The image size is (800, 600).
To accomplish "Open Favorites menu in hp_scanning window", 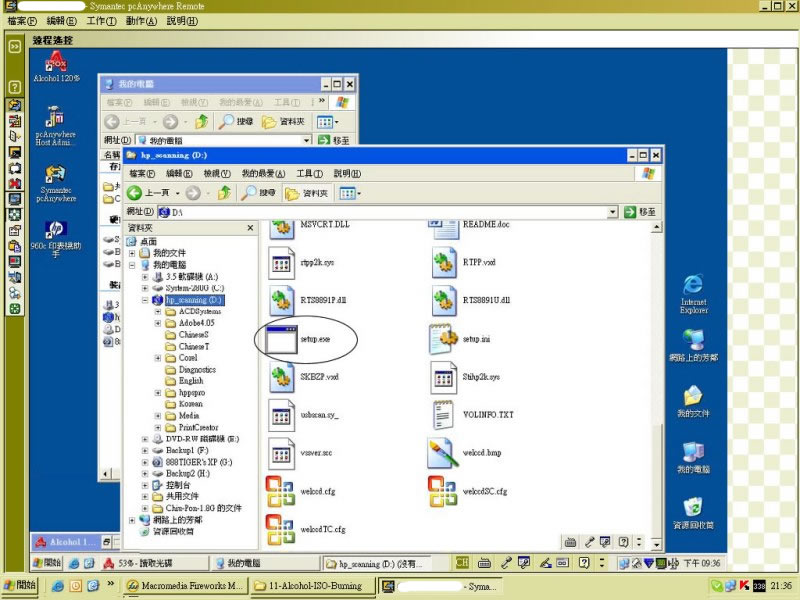I will 263,173.
